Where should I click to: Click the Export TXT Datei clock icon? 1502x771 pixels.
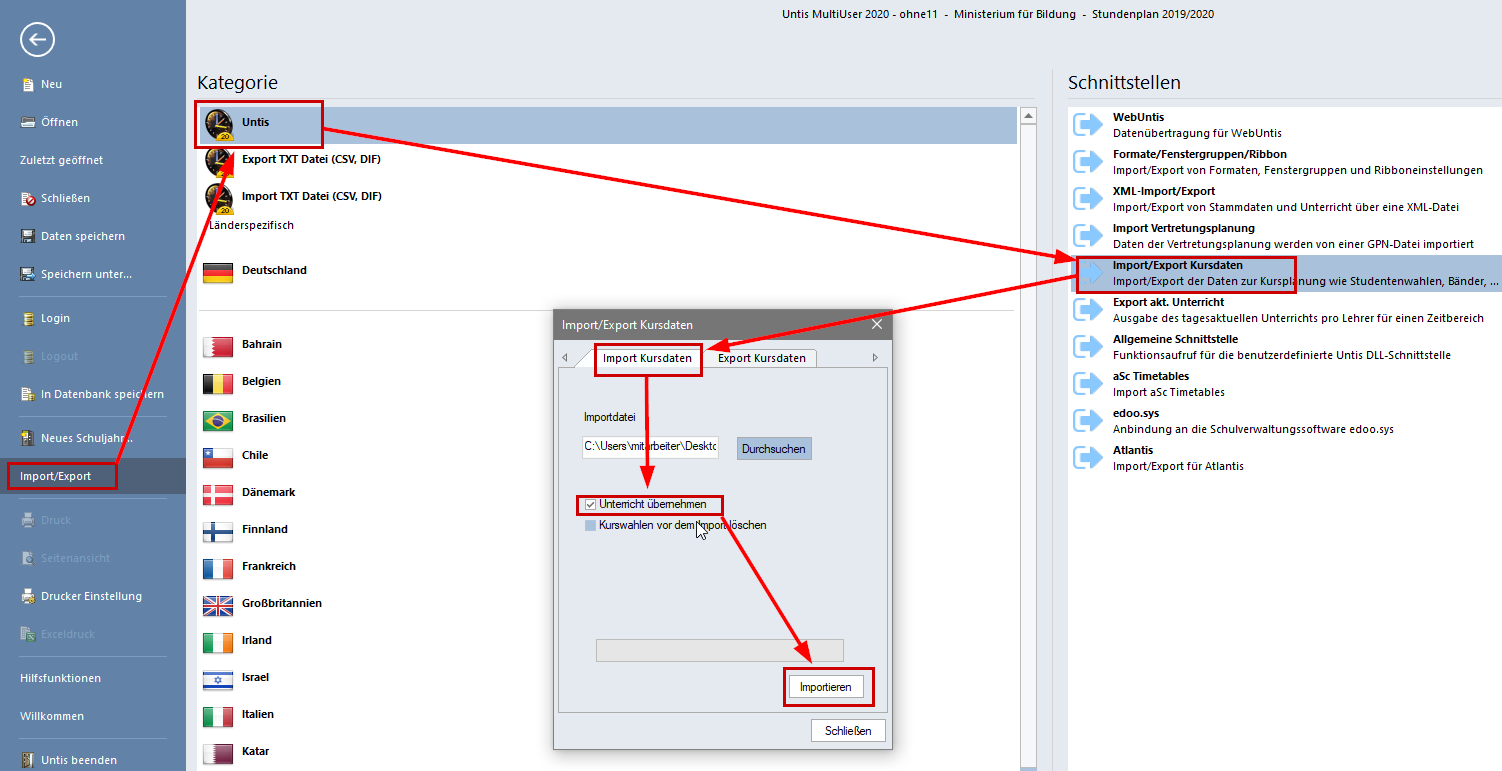tap(219, 160)
